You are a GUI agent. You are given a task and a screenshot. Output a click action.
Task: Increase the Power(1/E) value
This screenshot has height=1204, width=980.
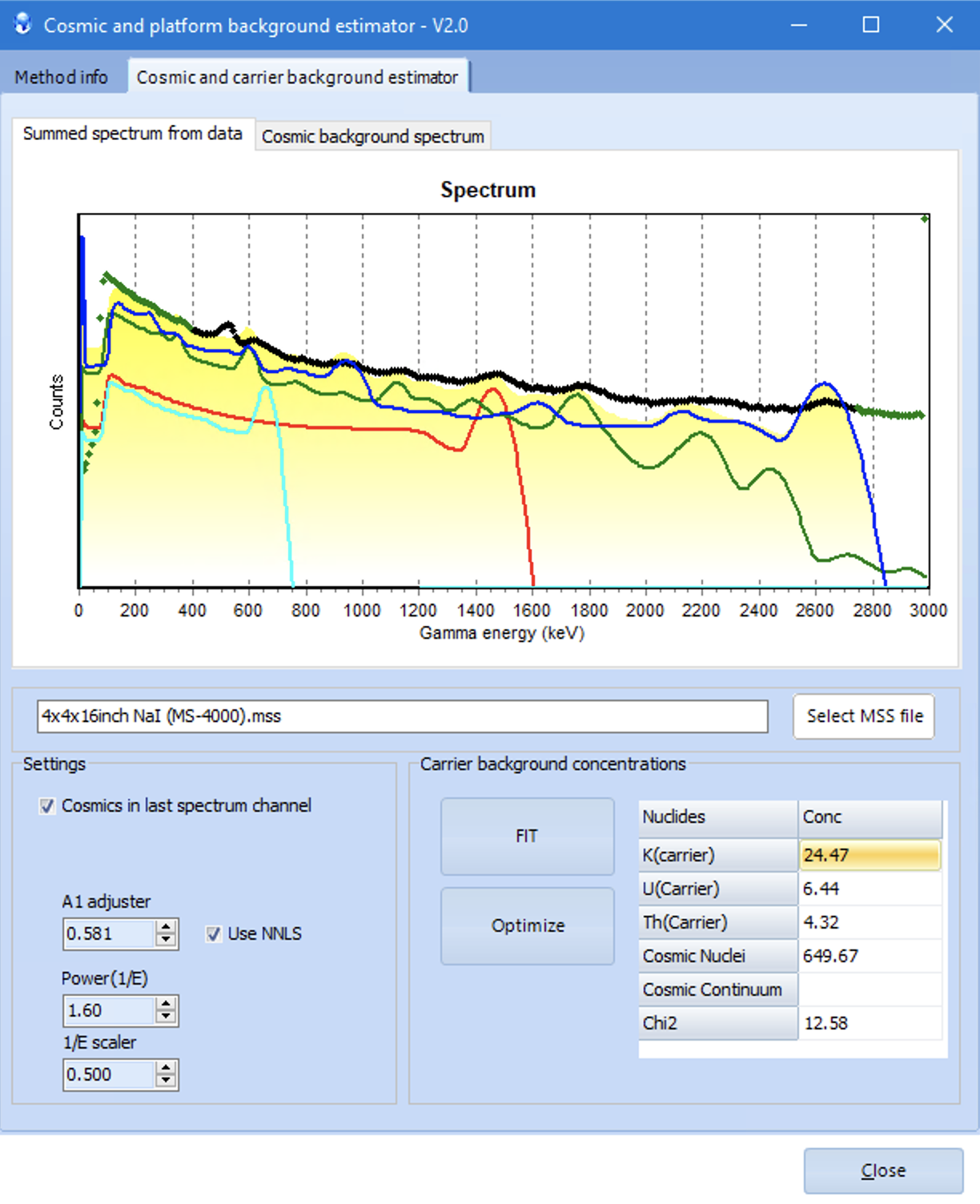166,1004
